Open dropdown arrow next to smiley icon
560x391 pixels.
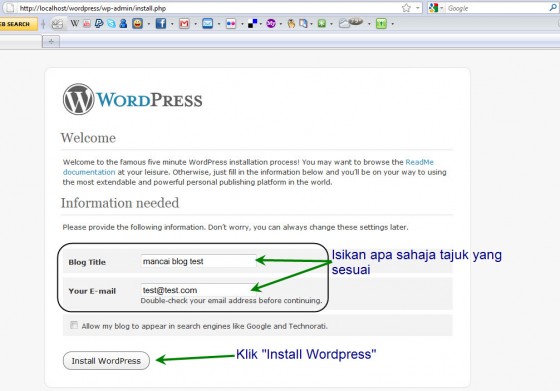149,24
